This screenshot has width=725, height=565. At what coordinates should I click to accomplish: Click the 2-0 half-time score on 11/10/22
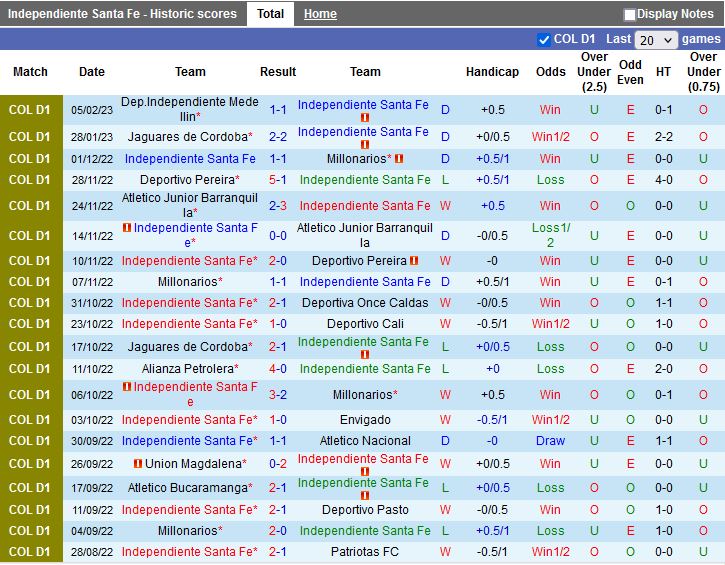[x=664, y=368]
